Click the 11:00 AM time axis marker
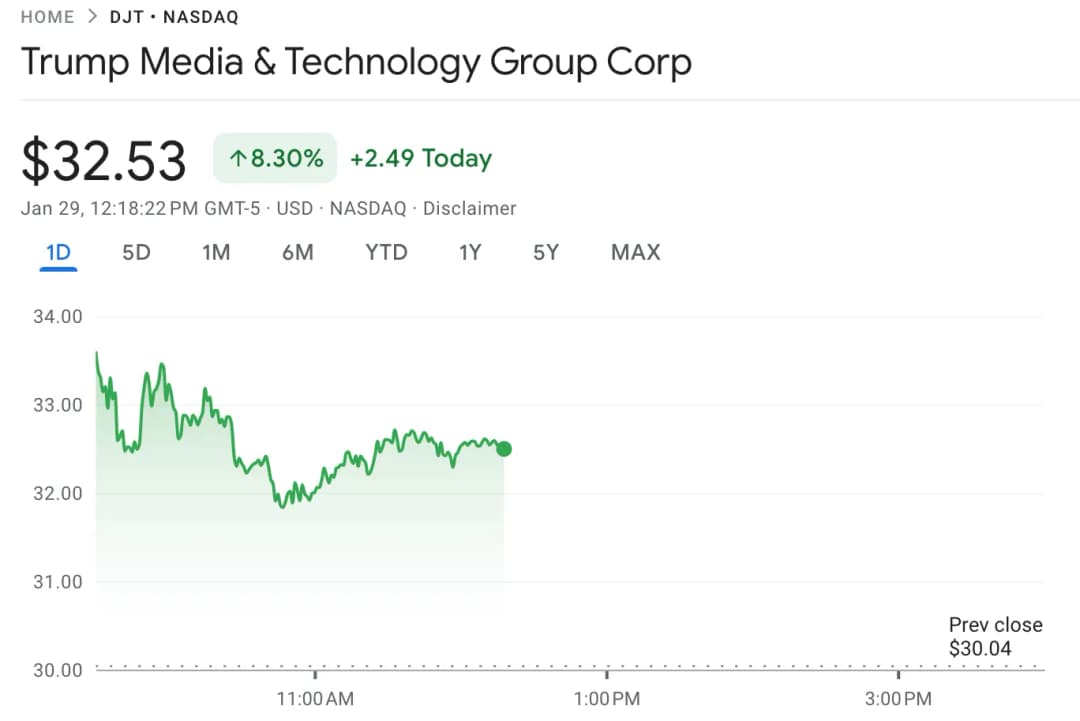This screenshot has width=1080, height=721. [x=315, y=699]
